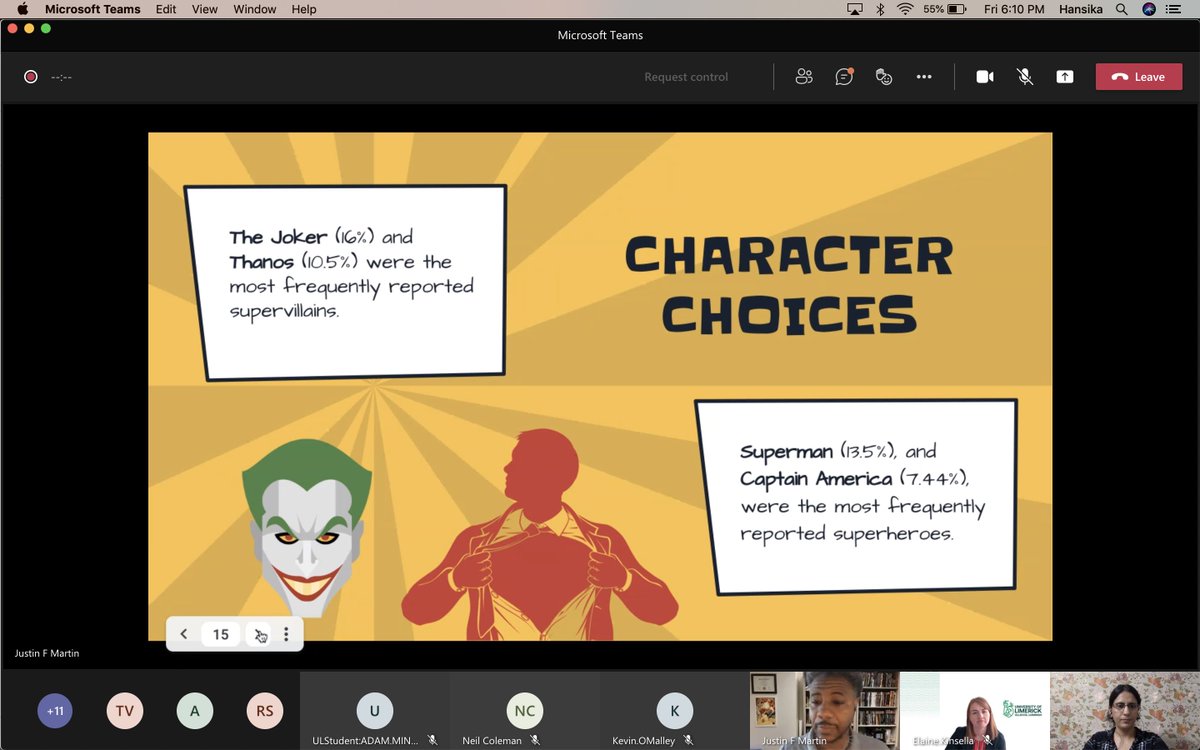Open the Hansika user menu

tap(1081, 9)
